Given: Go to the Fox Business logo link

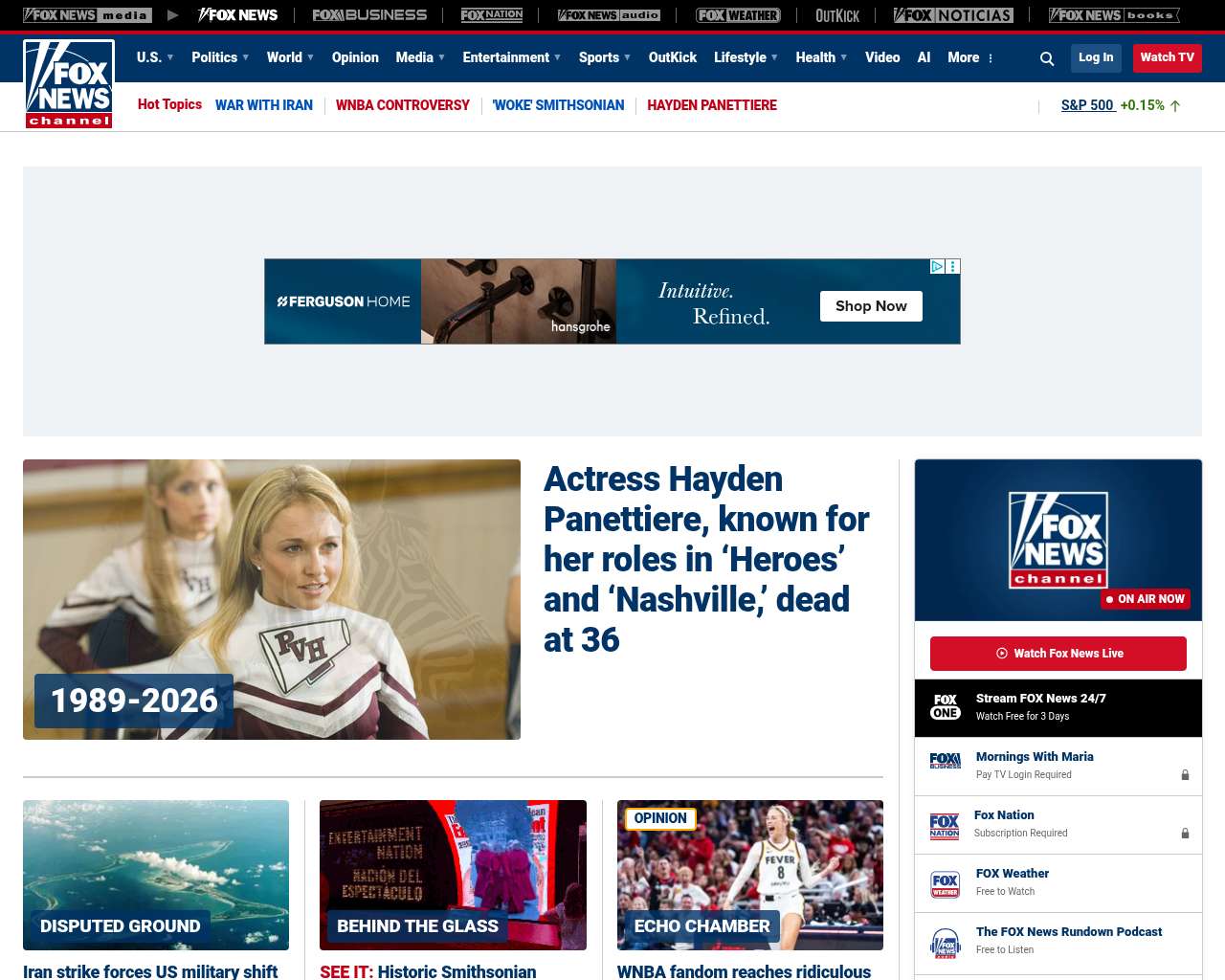Looking at the screenshot, I should [369, 15].
